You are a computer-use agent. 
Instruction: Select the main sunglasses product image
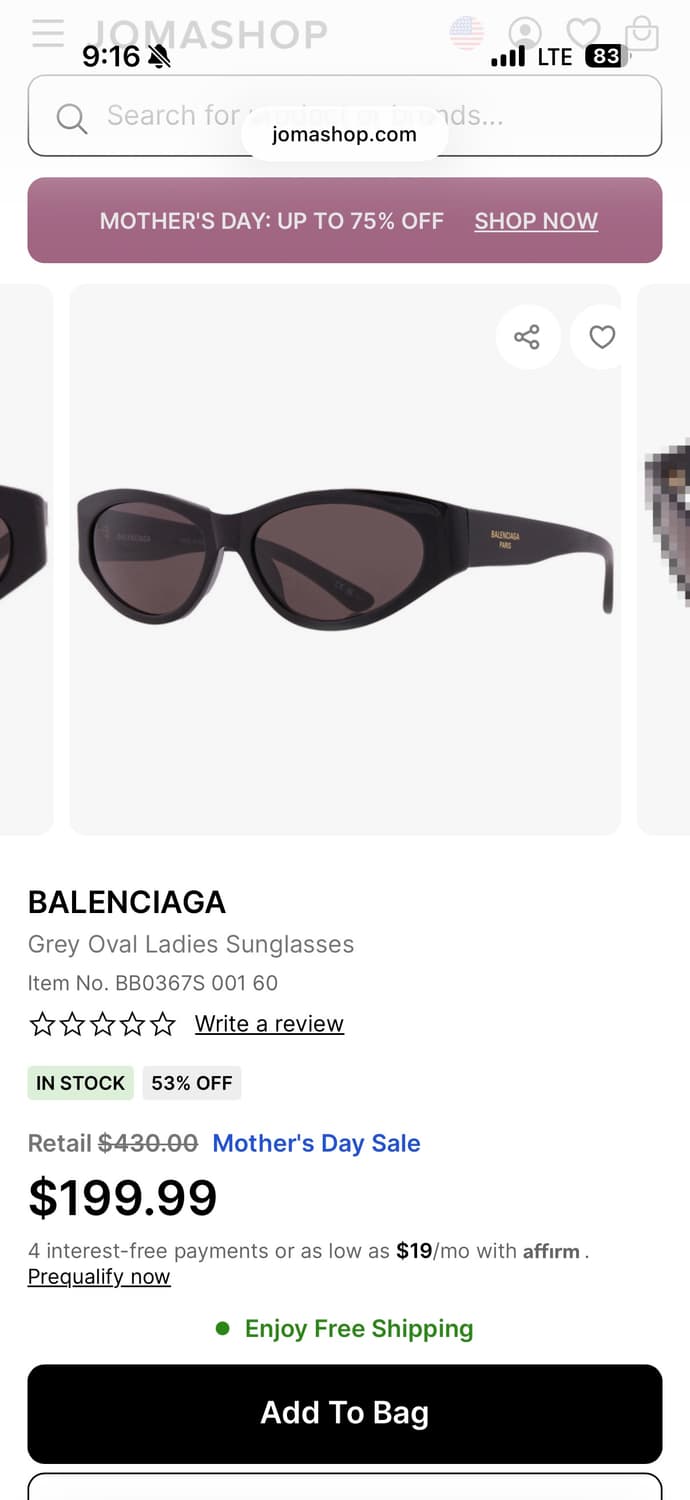[x=345, y=559]
